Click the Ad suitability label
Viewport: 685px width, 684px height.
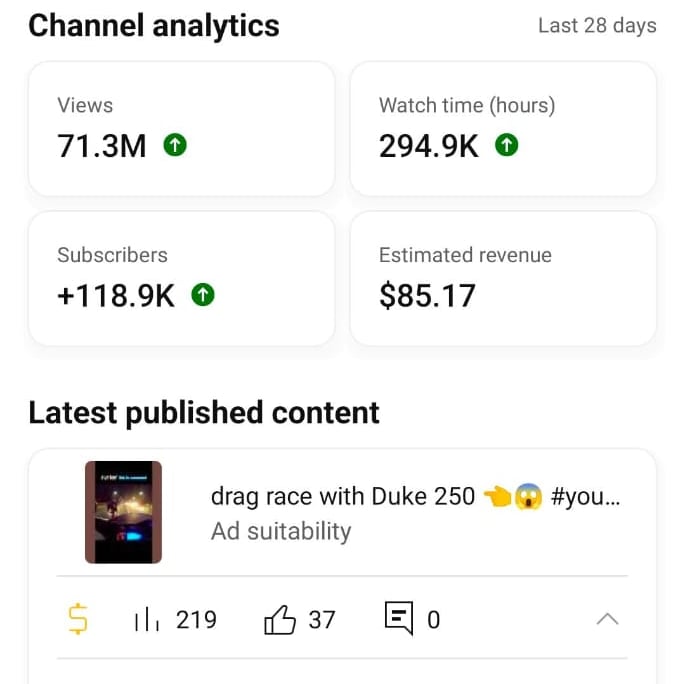click(x=281, y=531)
